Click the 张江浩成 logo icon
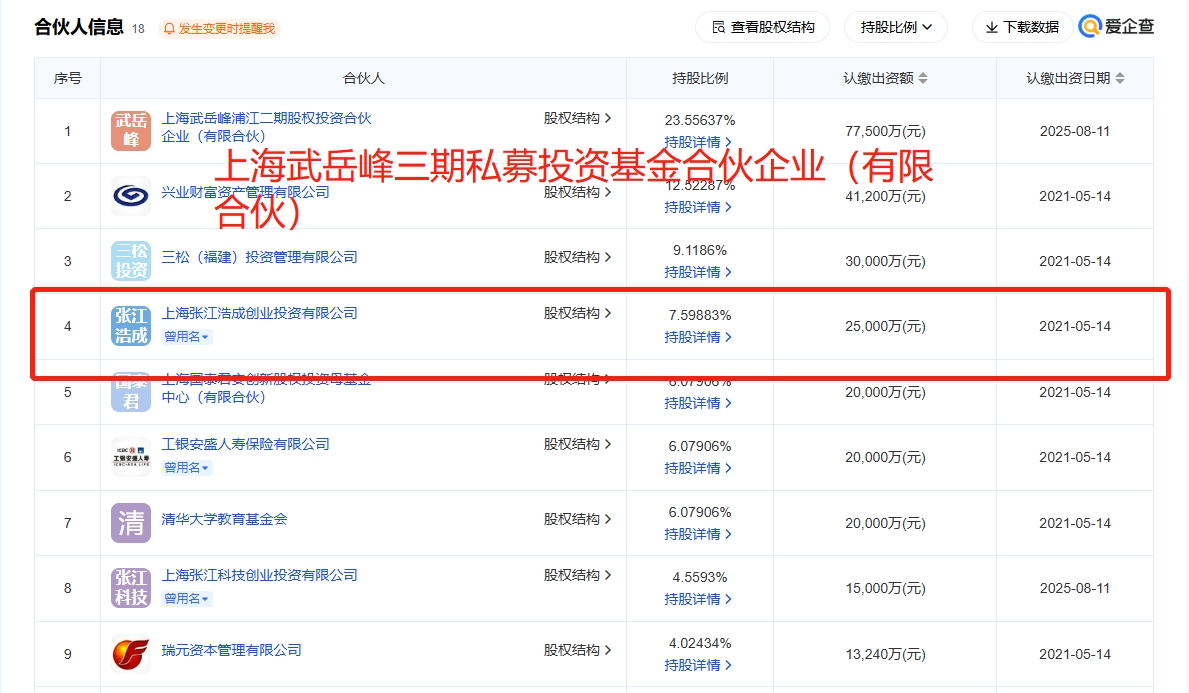1189x693 pixels. 130,326
